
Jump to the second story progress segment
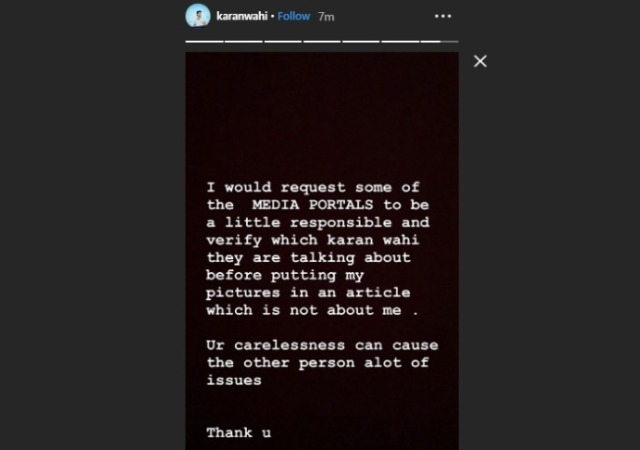tap(244, 41)
